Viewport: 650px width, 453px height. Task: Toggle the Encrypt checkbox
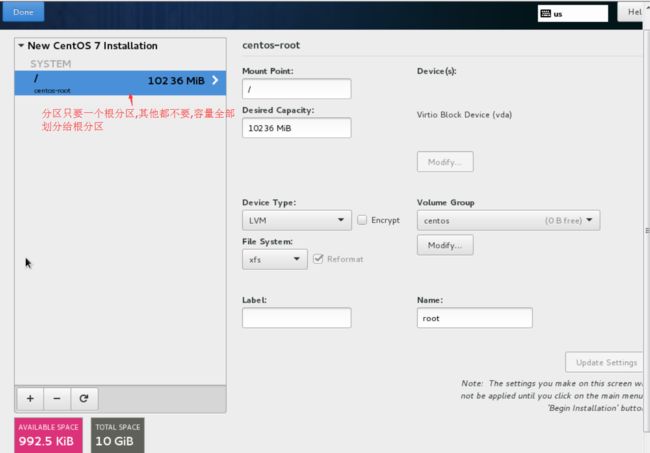tap(362, 220)
